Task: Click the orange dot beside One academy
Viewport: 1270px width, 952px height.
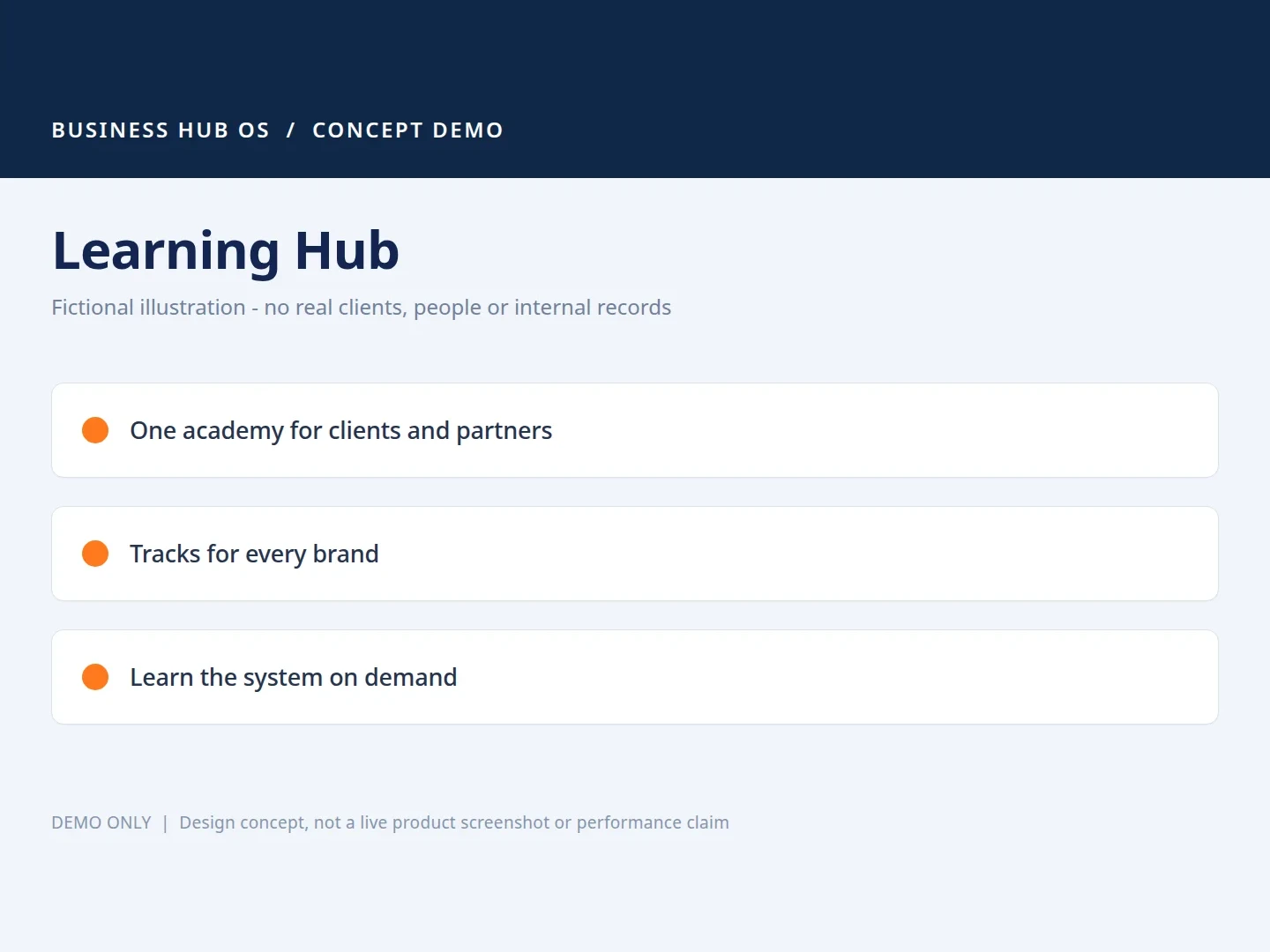Action: coord(95,430)
